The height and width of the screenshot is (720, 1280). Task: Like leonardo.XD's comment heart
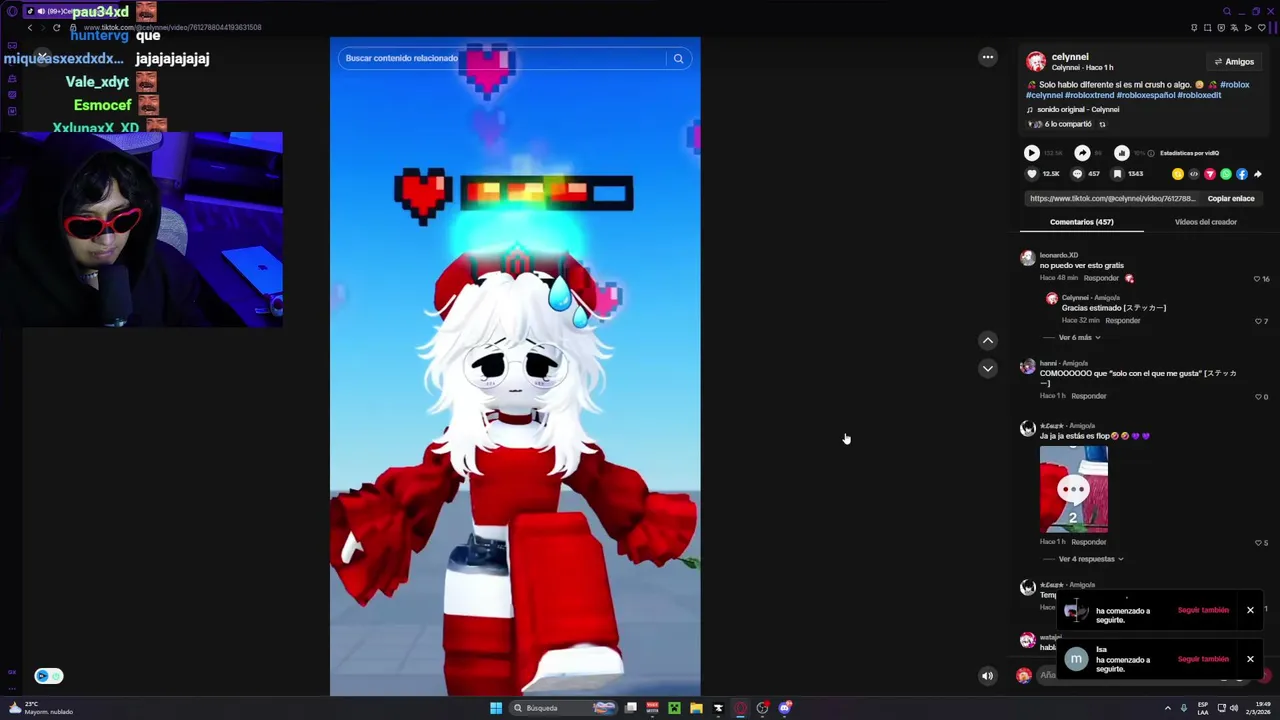click(x=1257, y=279)
